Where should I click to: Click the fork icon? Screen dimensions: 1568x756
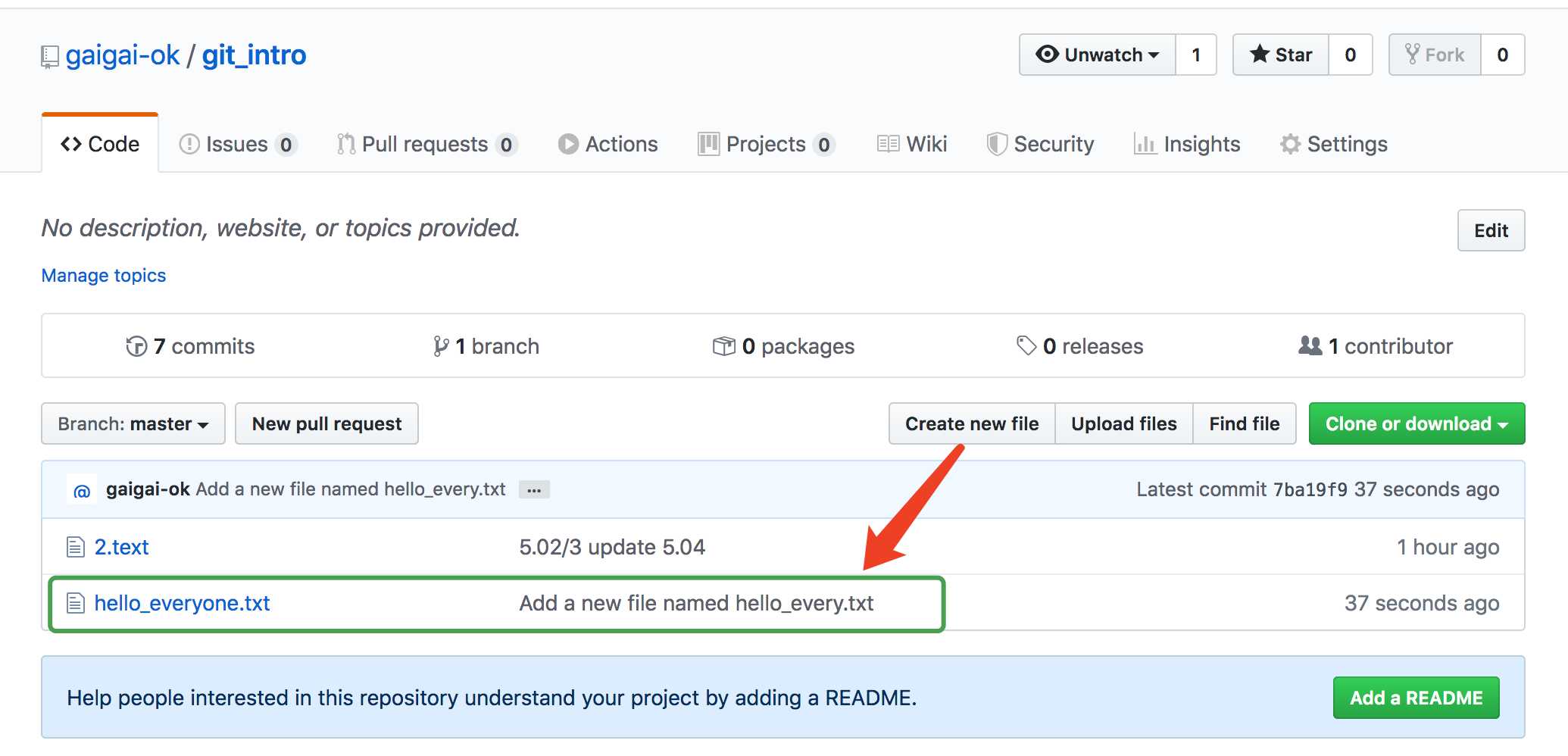click(x=1413, y=55)
